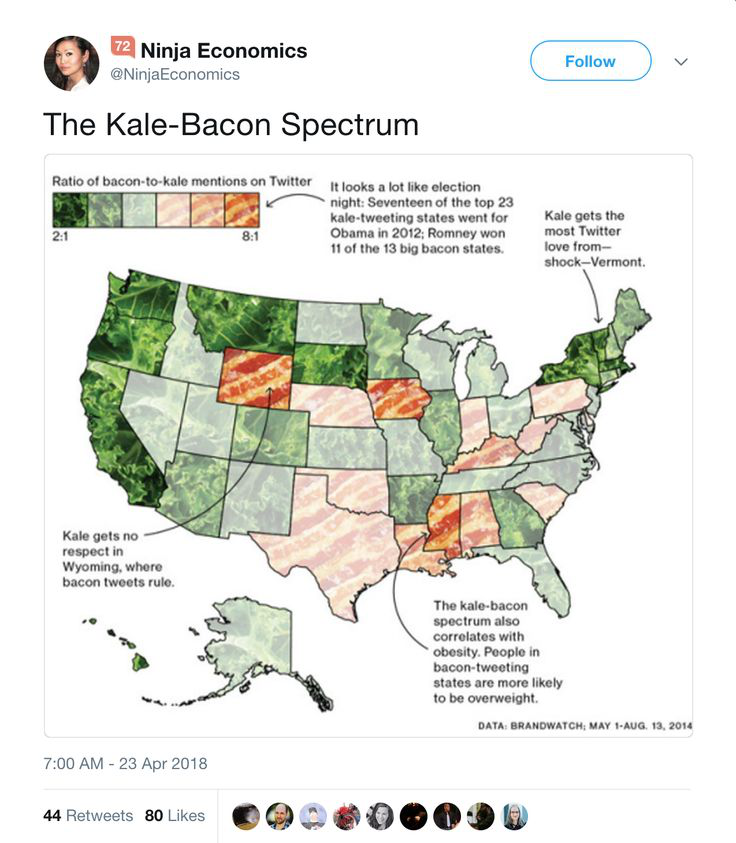The height and width of the screenshot is (843, 736).
Task: Open the @NinjaEconomics handle link
Action: point(175,74)
